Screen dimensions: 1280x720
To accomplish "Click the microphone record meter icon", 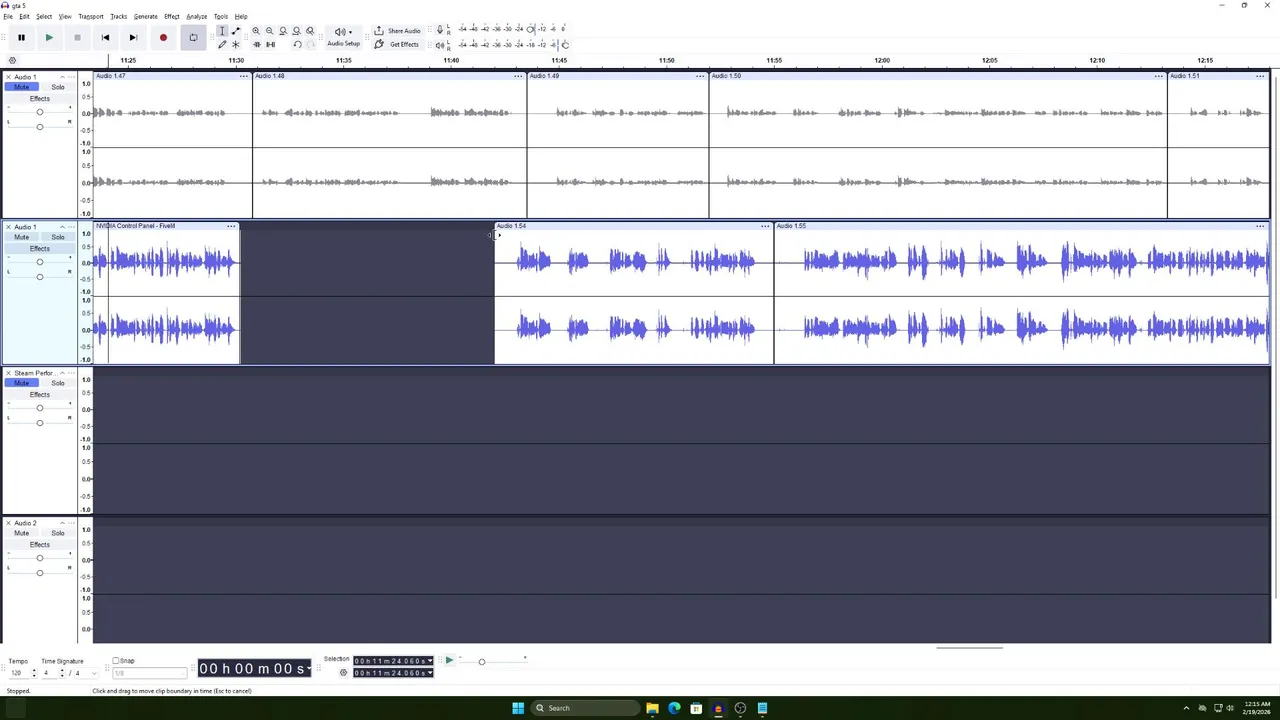I will [x=440, y=30].
